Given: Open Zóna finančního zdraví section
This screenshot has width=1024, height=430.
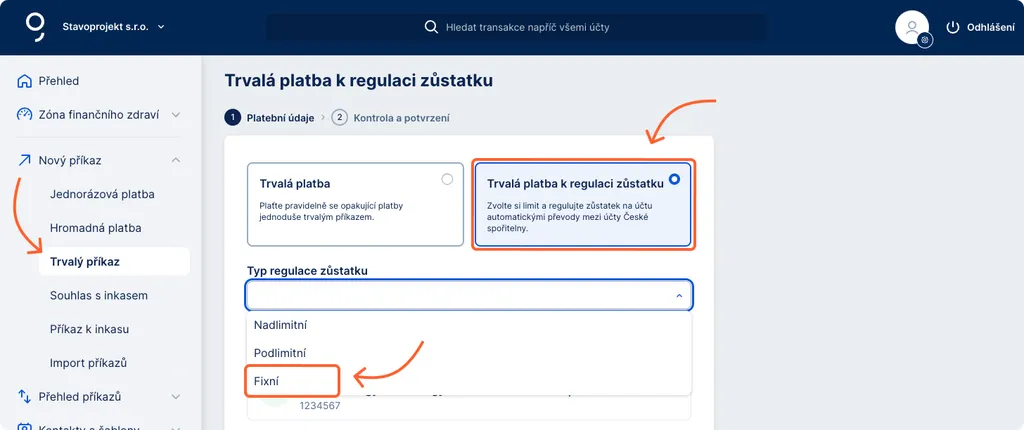Looking at the screenshot, I should 99,114.
